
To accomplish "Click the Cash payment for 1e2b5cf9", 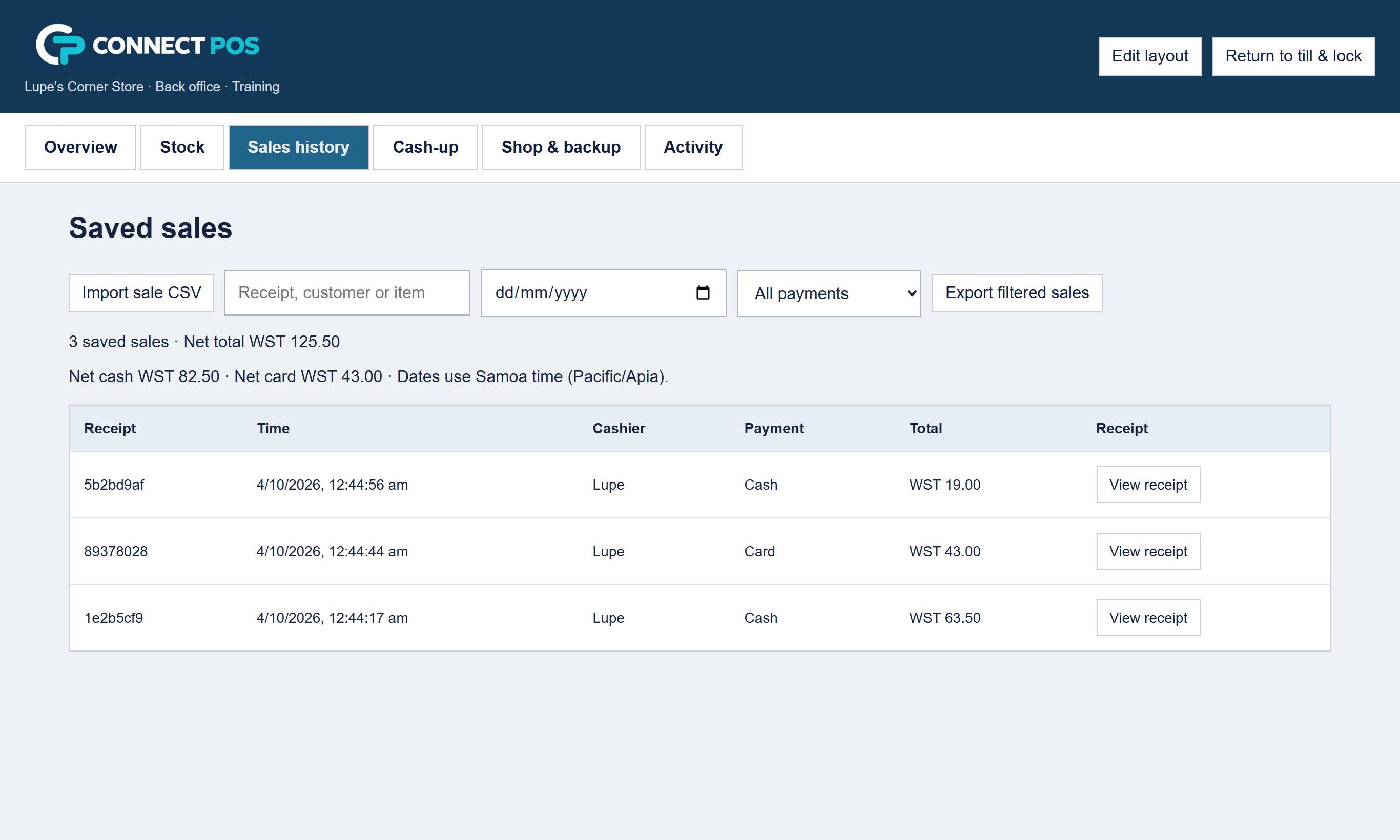I will pyautogui.click(x=760, y=618).
